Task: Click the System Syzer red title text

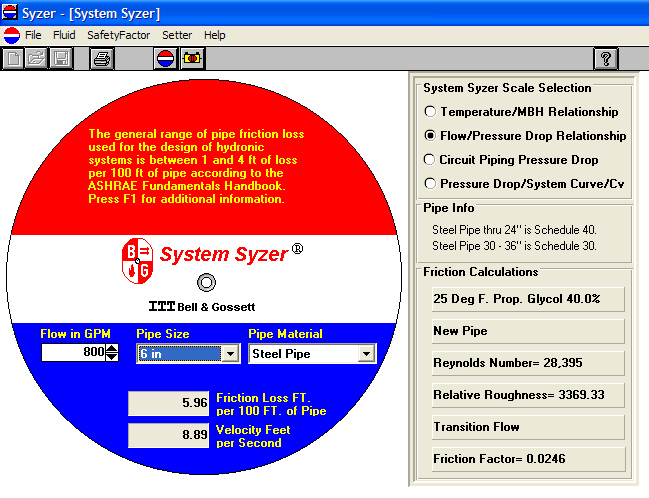Action: point(224,254)
